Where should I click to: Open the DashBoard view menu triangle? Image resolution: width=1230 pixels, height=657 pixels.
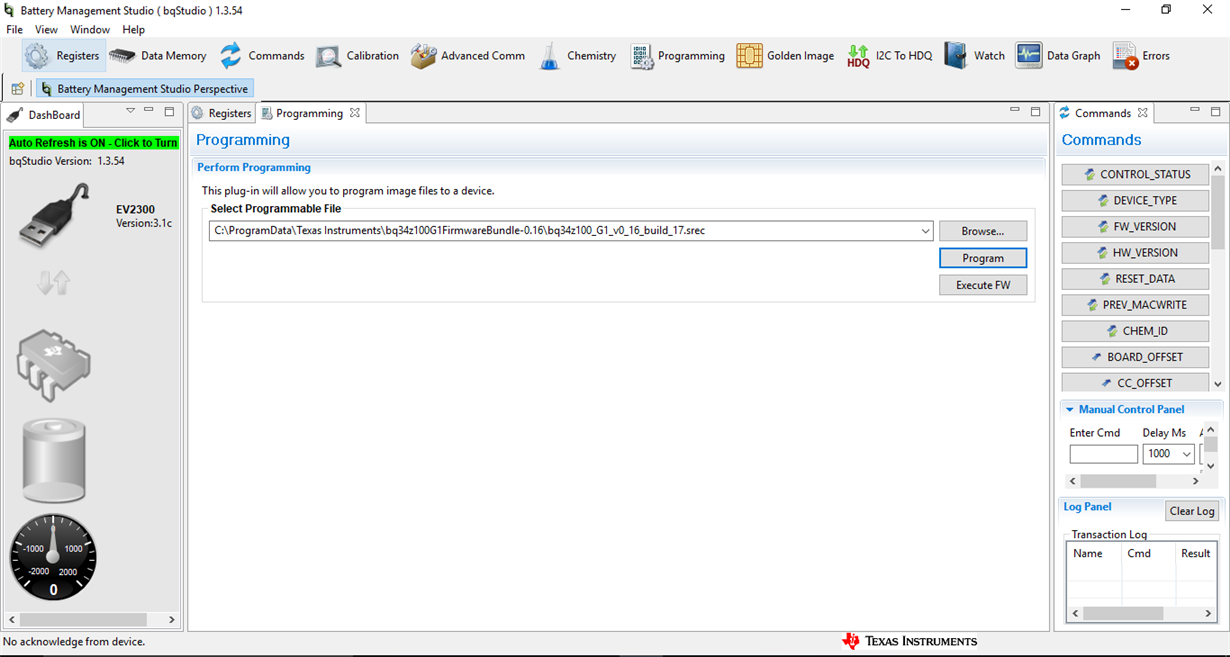click(130, 111)
